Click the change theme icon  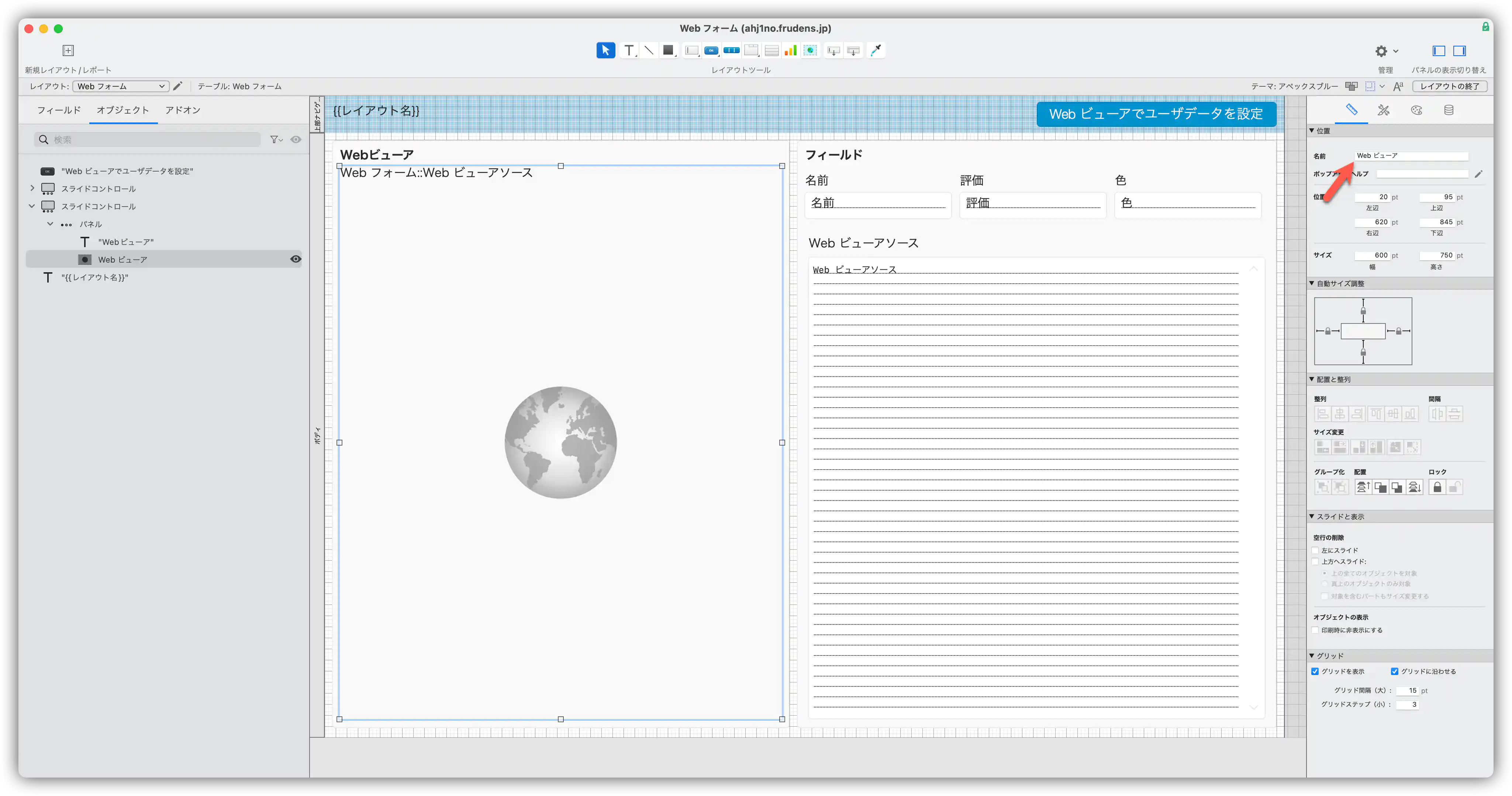1351,86
